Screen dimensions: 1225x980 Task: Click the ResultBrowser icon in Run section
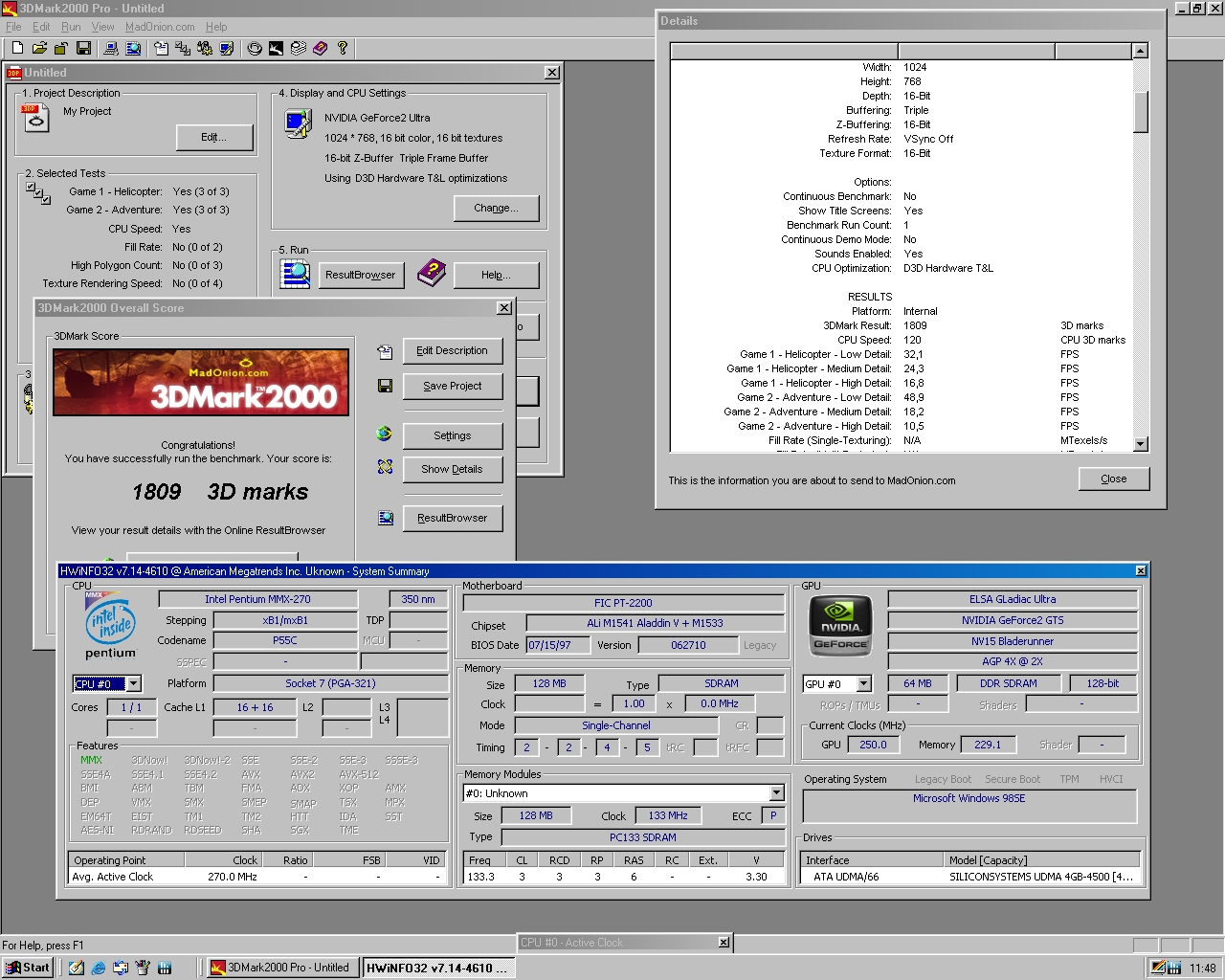pos(295,274)
